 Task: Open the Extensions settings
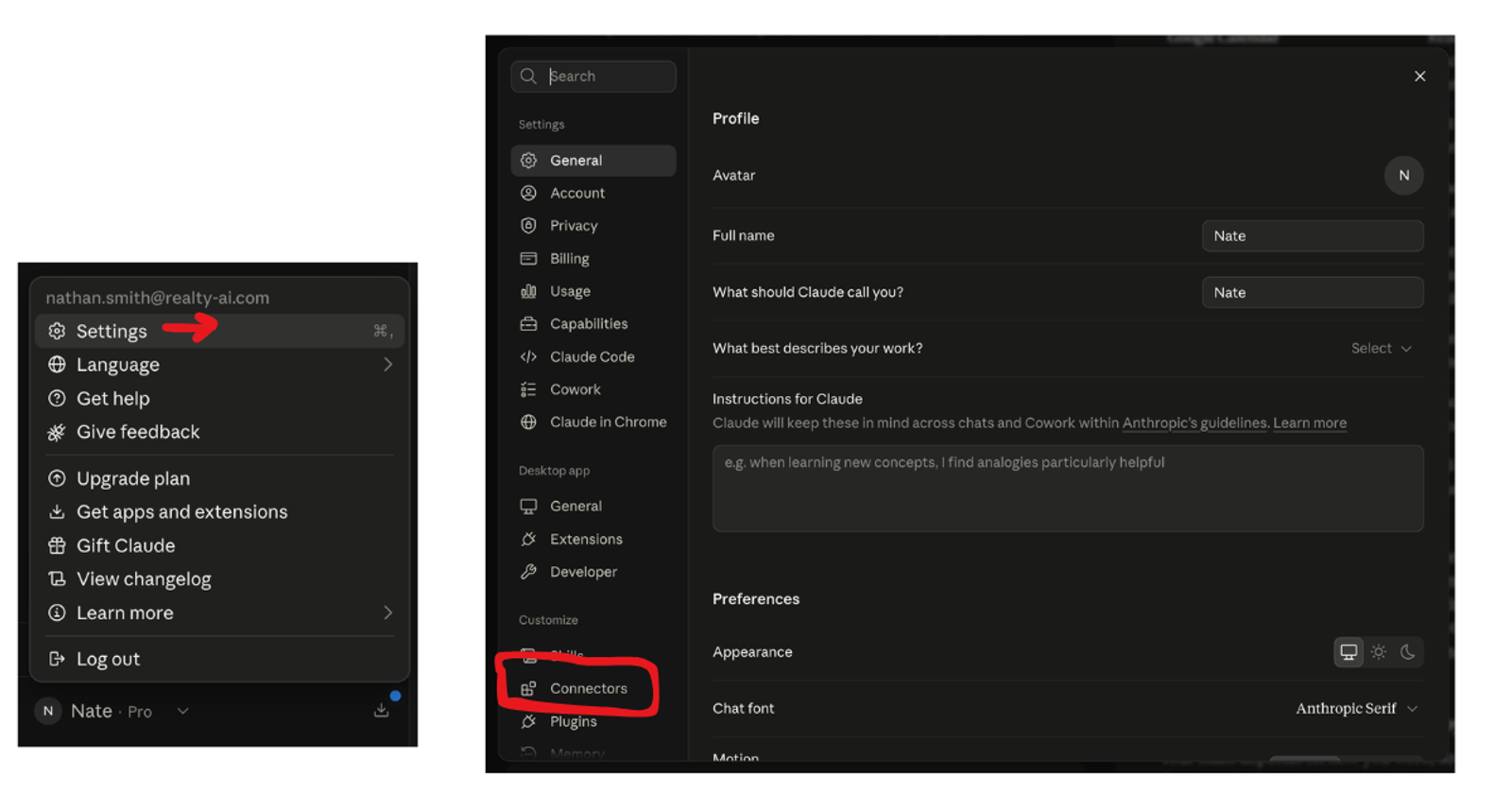click(x=593, y=539)
